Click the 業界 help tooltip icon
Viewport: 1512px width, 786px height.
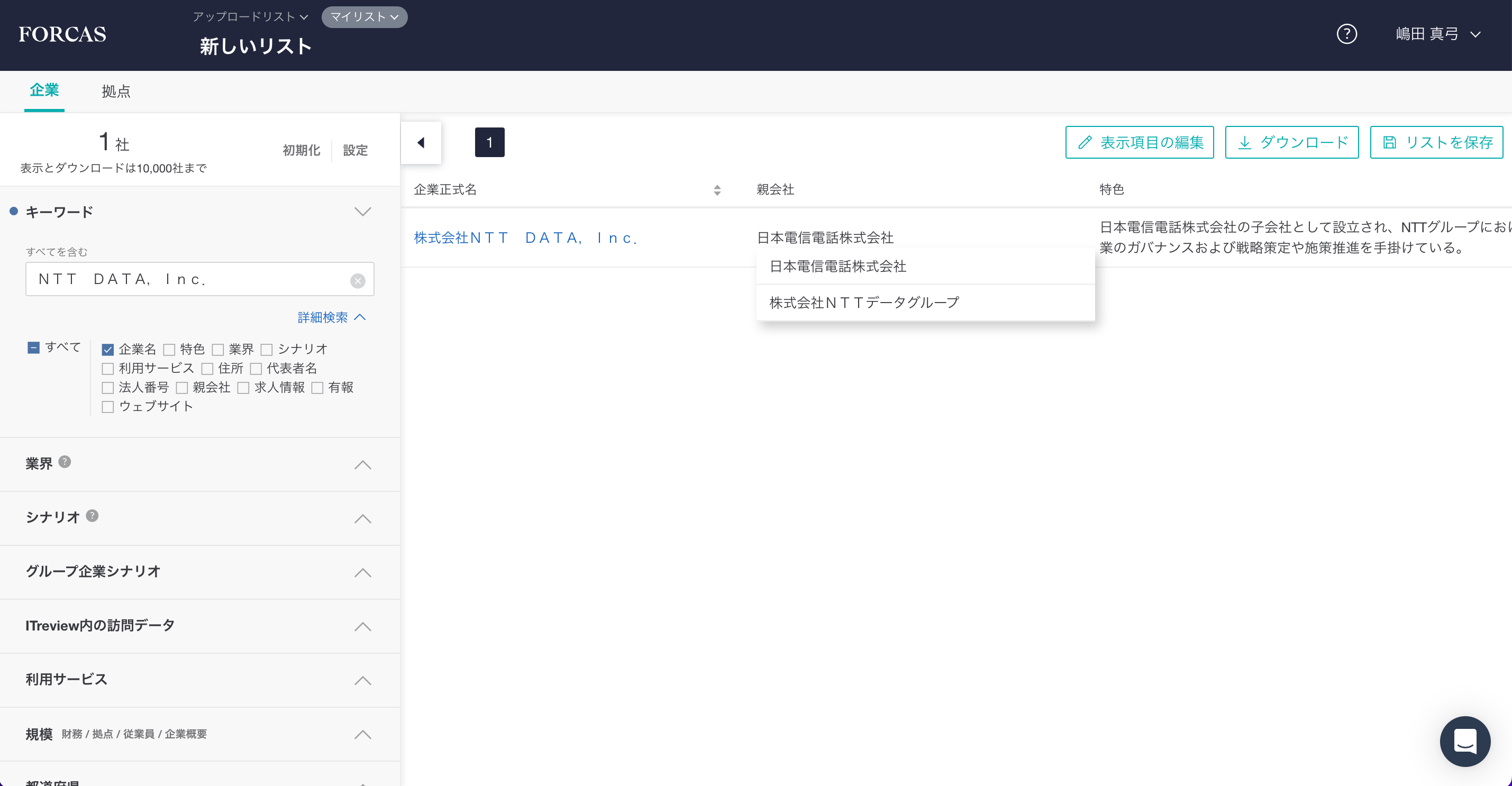tap(65, 462)
